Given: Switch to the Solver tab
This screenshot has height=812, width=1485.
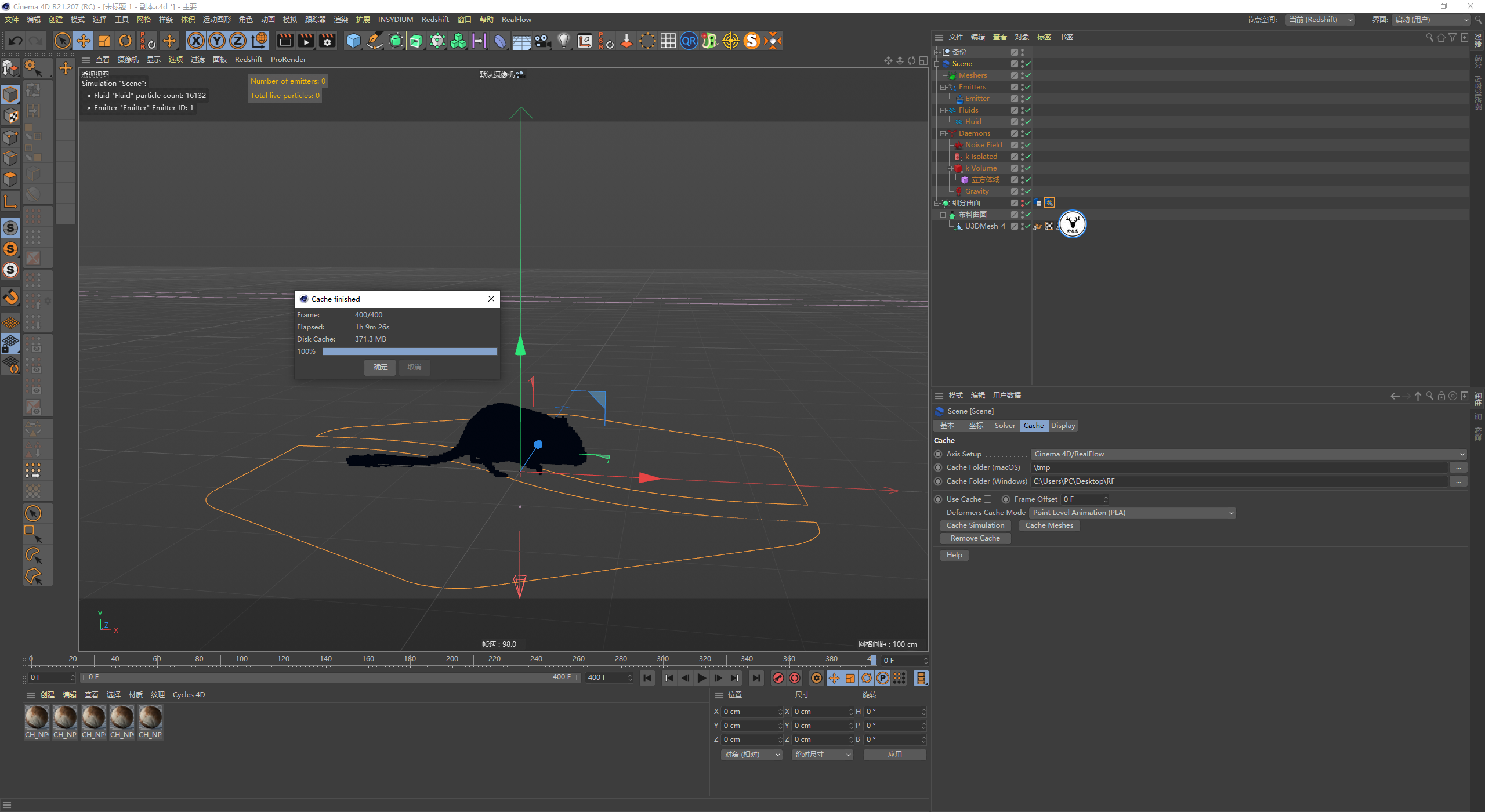Looking at the screenshot, I should pos(1004,426).
